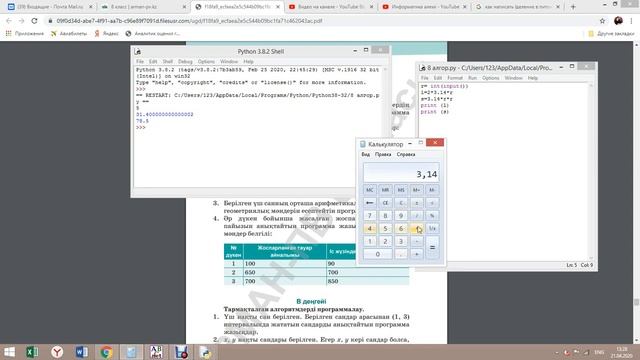The width and height of the screenshot is (640, 360).
Task: Click MC memory clear calculator button
Action: (369, 190)
